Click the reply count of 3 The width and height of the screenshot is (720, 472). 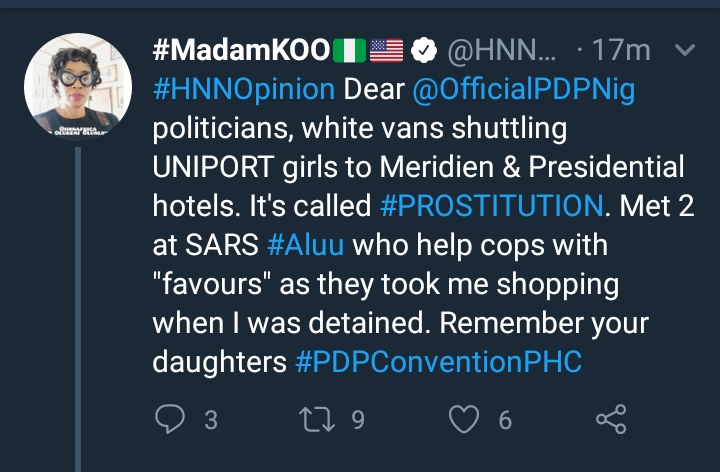(211, 420)
